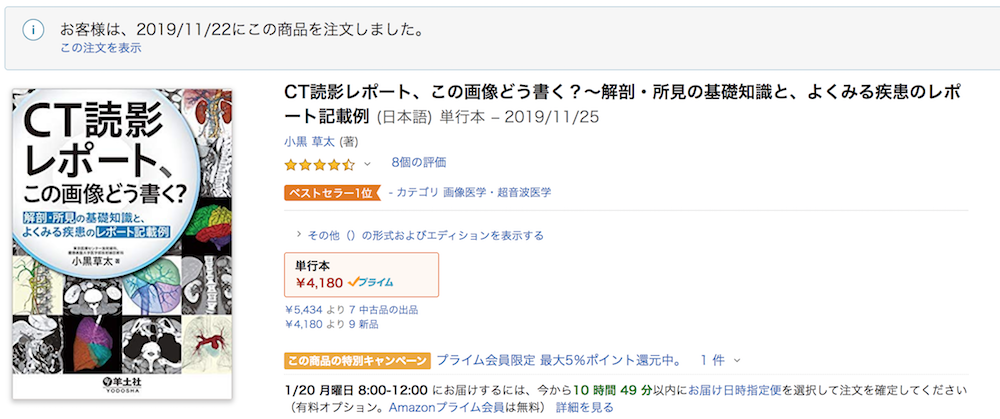Viewport: 1000px width, 419px height.
Task: Expand the rating breakdown chevron
Action: click(x=367, y=165)
